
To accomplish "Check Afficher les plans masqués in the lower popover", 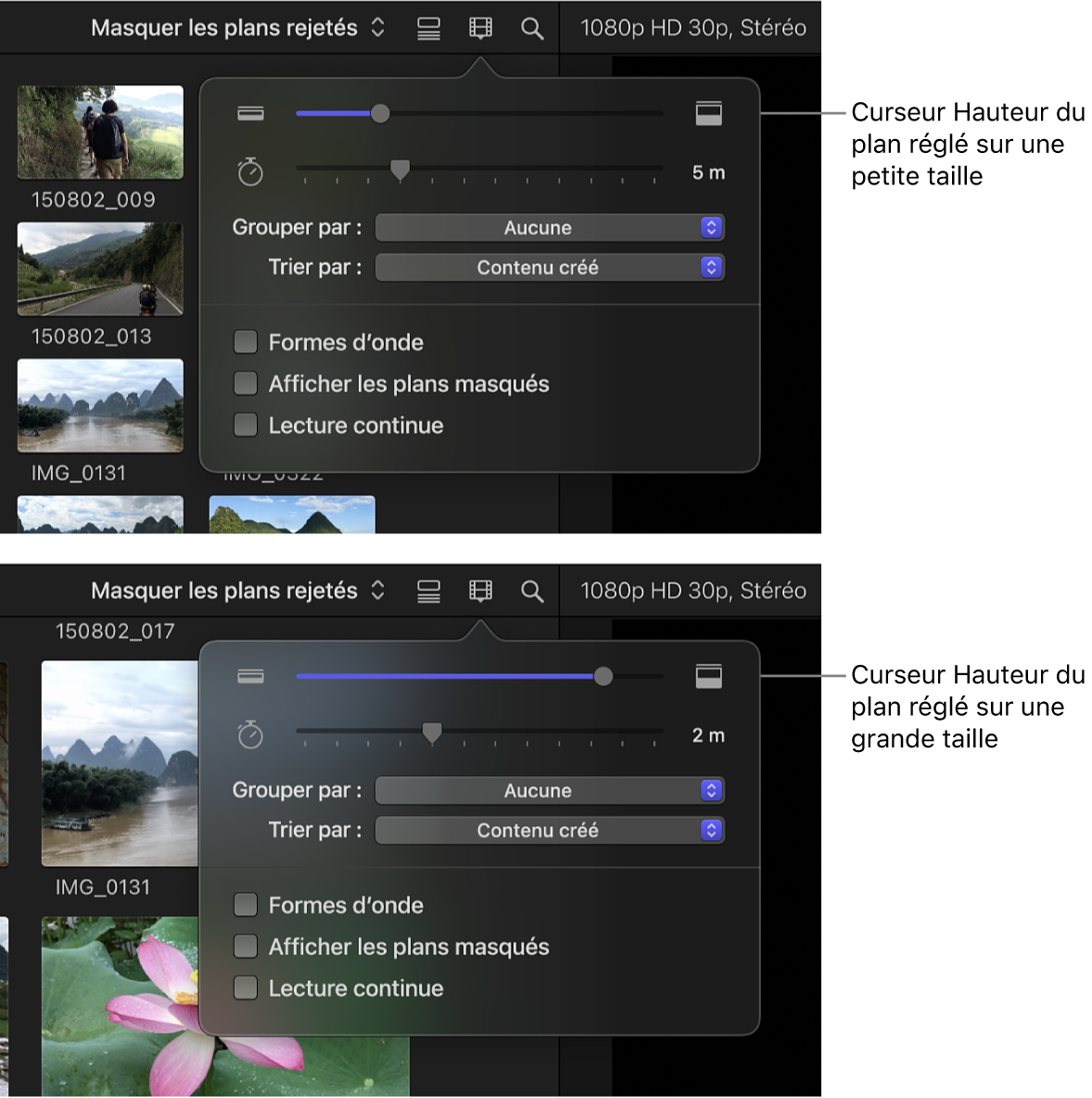I will [246, 947].
